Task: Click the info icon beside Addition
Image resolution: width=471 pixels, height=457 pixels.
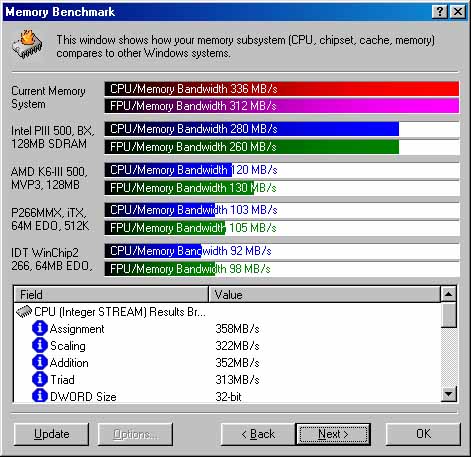Action: (x=40, y=362)
